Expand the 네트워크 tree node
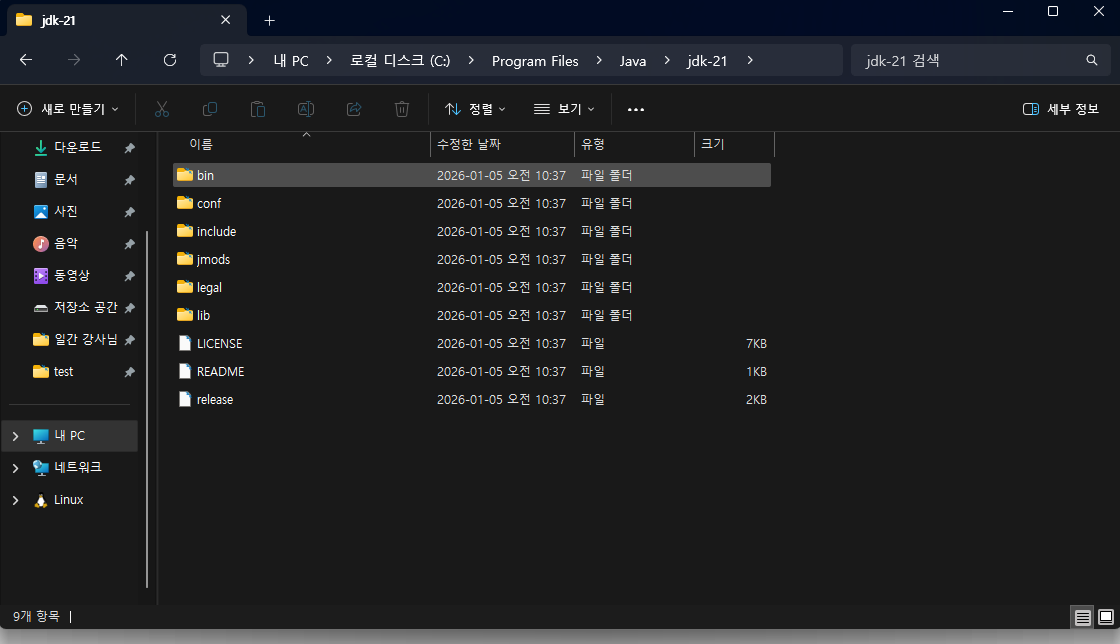The width and height of the screenshot is (1120, 644). pos(15,468)
